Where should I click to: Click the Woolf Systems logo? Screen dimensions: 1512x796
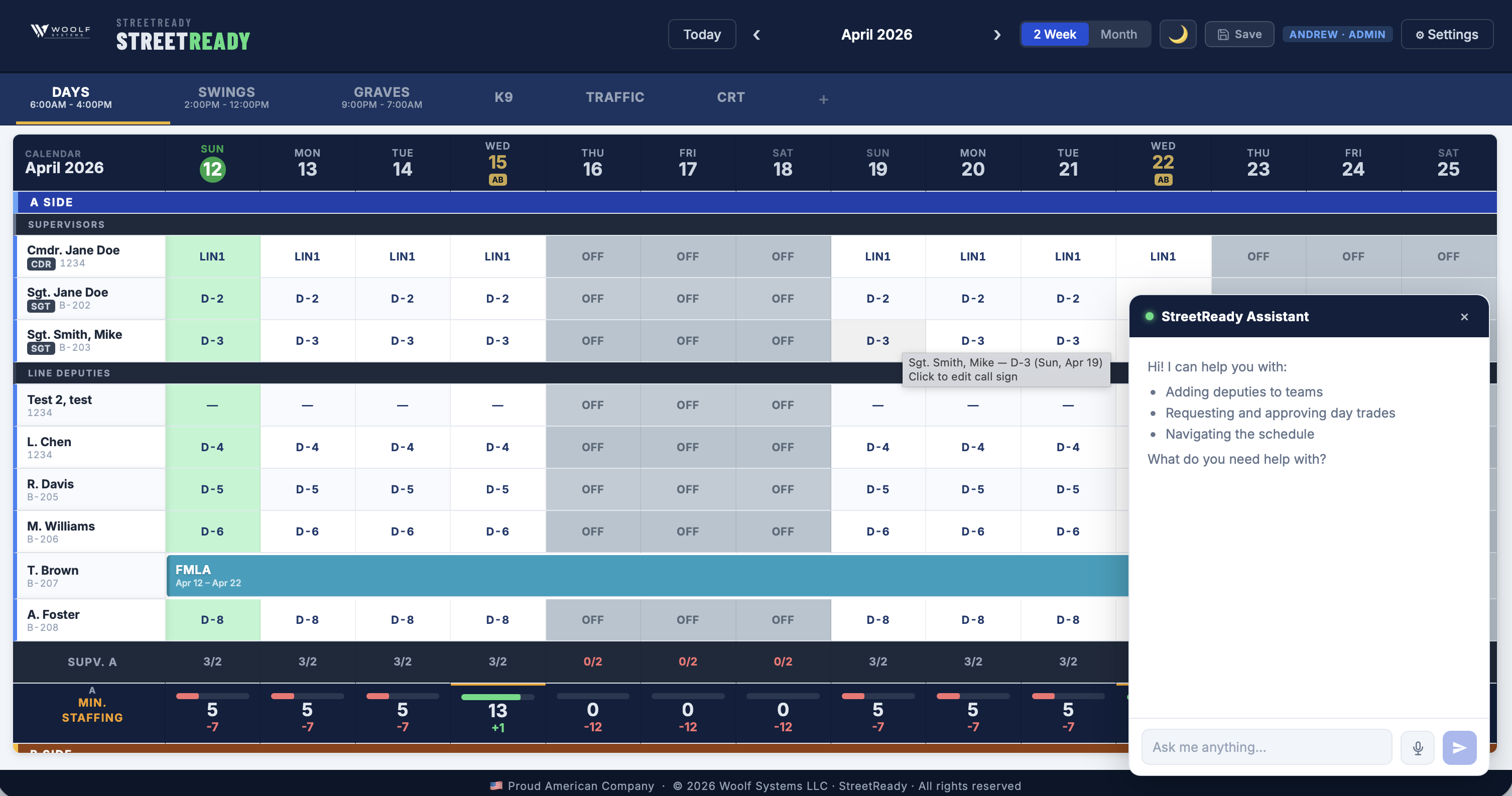pyautogui.click(x=59, y=31)
